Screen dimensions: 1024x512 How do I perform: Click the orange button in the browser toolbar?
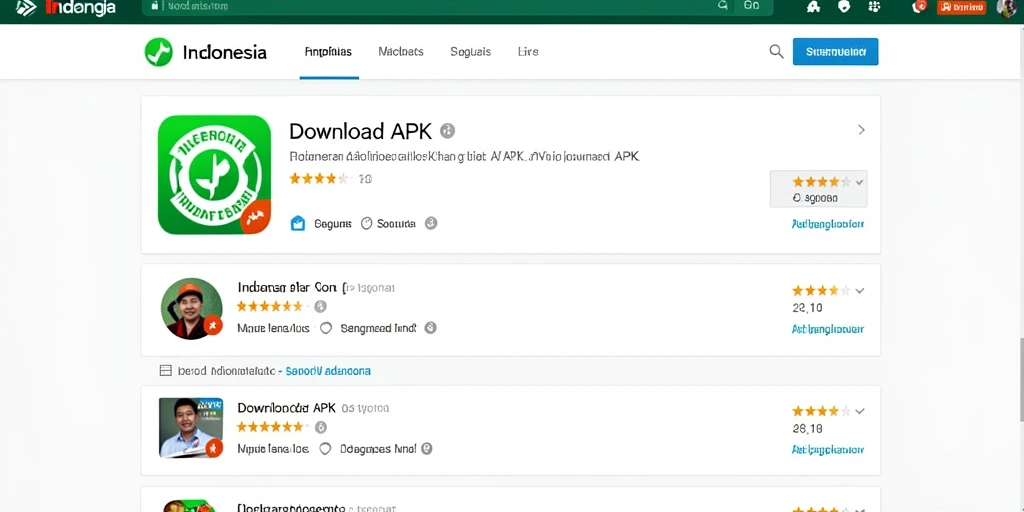coord(961,7)
